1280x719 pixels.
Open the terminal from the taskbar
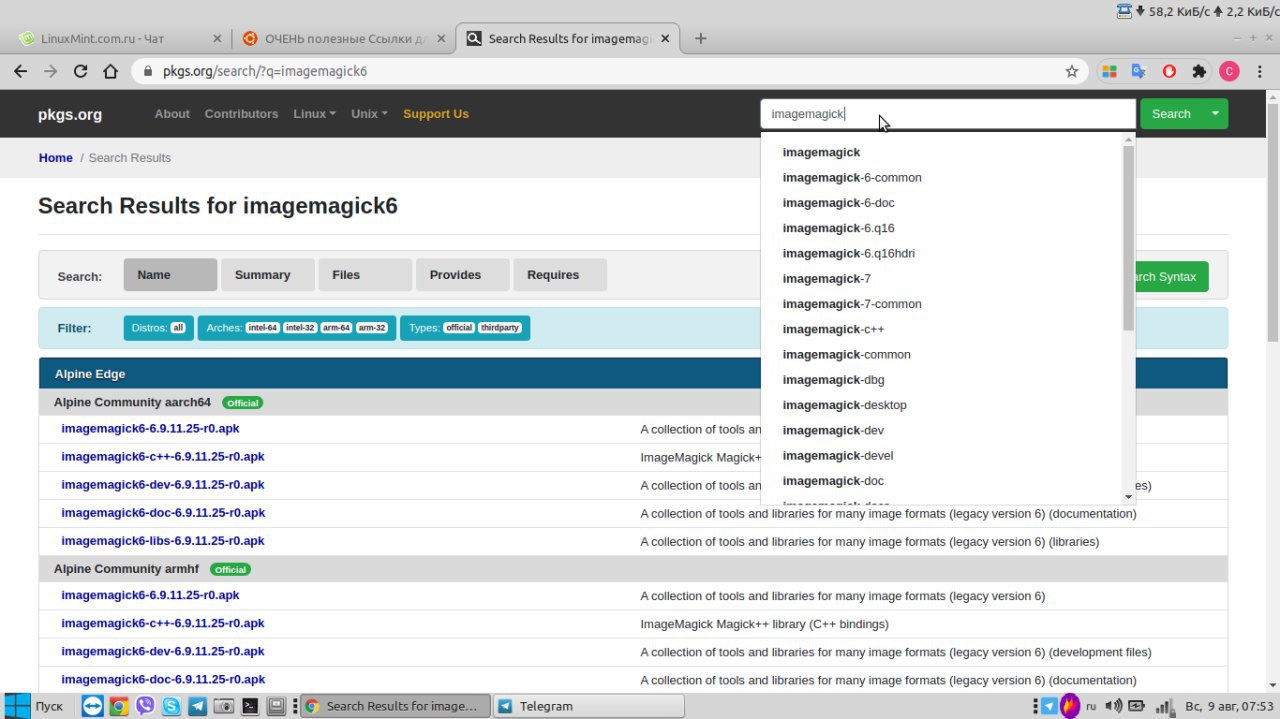pos(250,706)
